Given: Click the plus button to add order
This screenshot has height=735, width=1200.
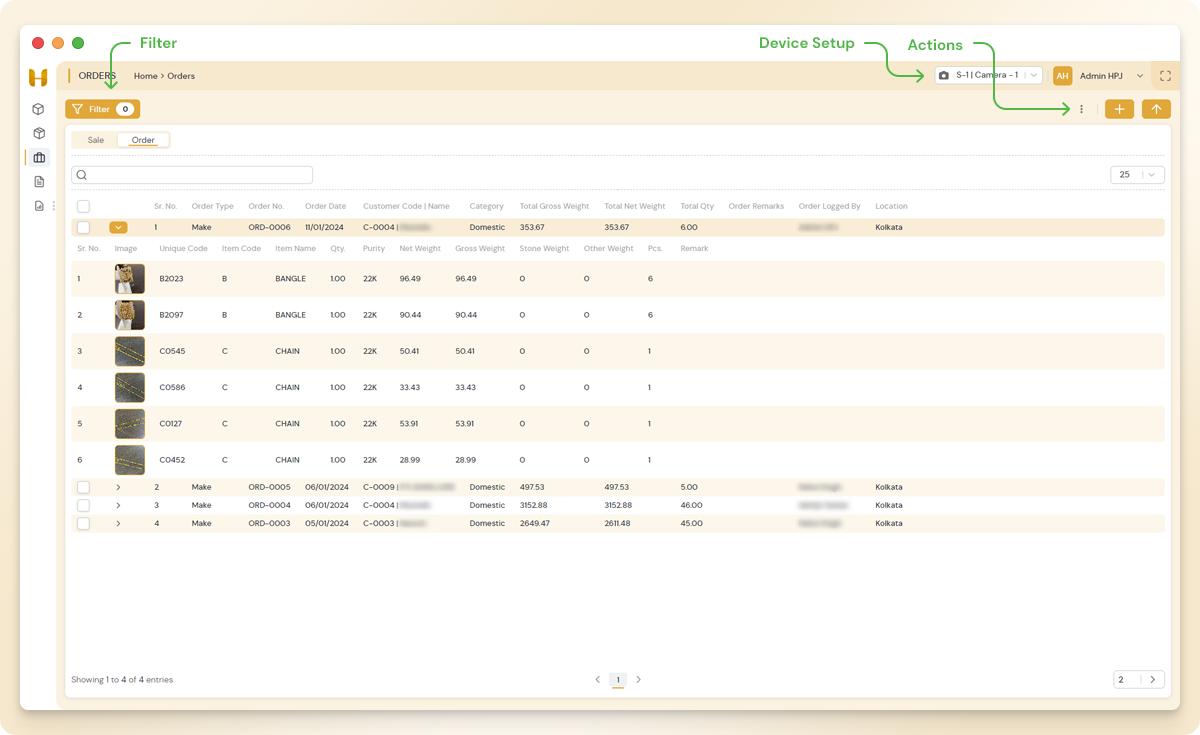Looking at the screenshot, I should point(1119,109).
